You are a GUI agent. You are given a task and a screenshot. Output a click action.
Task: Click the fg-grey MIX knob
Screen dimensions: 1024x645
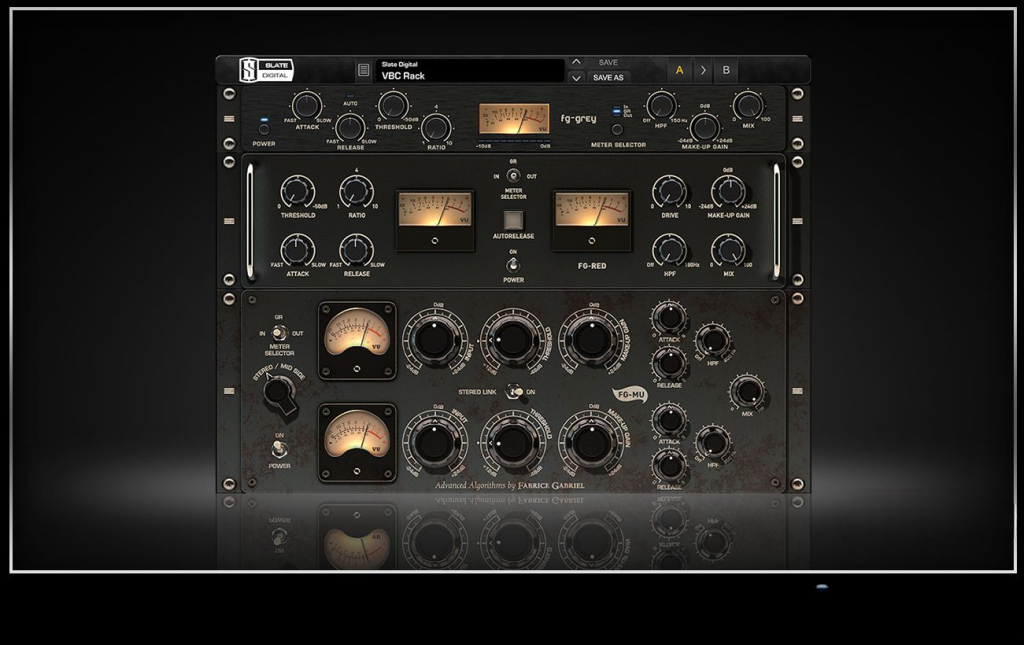(748, 105)
